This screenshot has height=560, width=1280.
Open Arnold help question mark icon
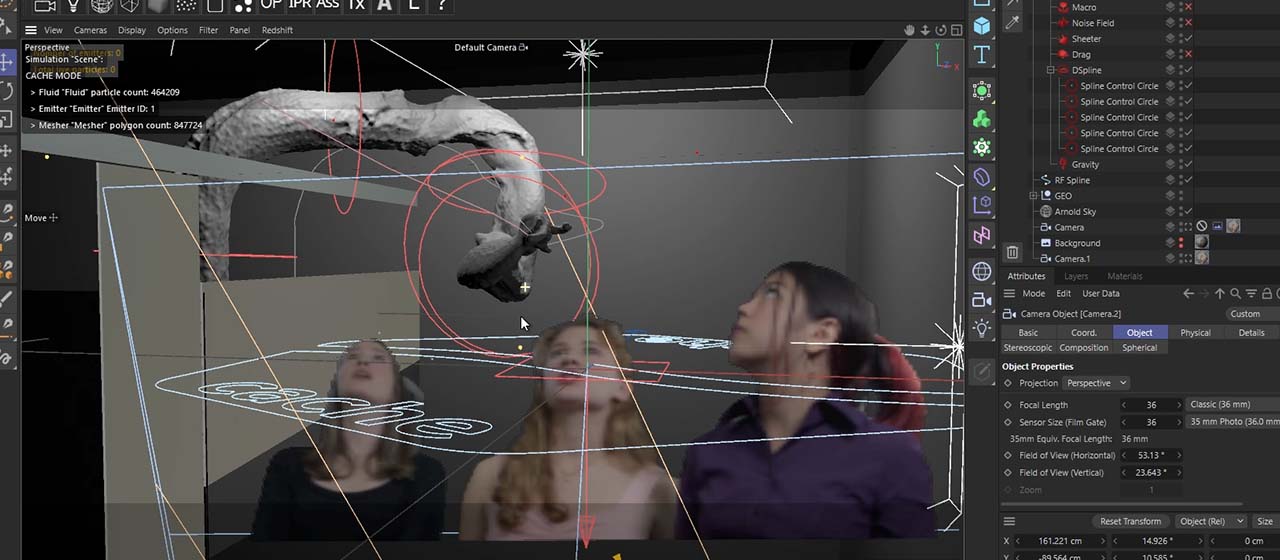coord(442,5)
